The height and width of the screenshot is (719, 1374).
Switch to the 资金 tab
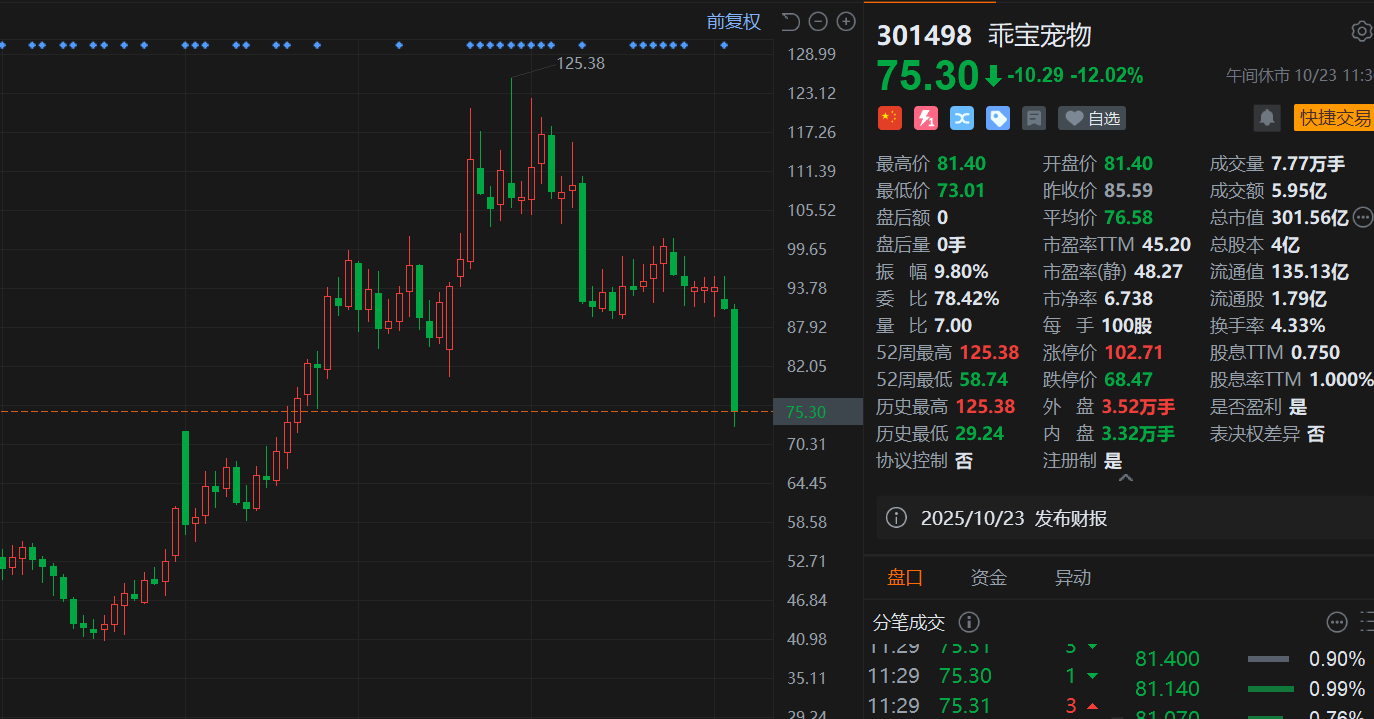coord(988,577)
